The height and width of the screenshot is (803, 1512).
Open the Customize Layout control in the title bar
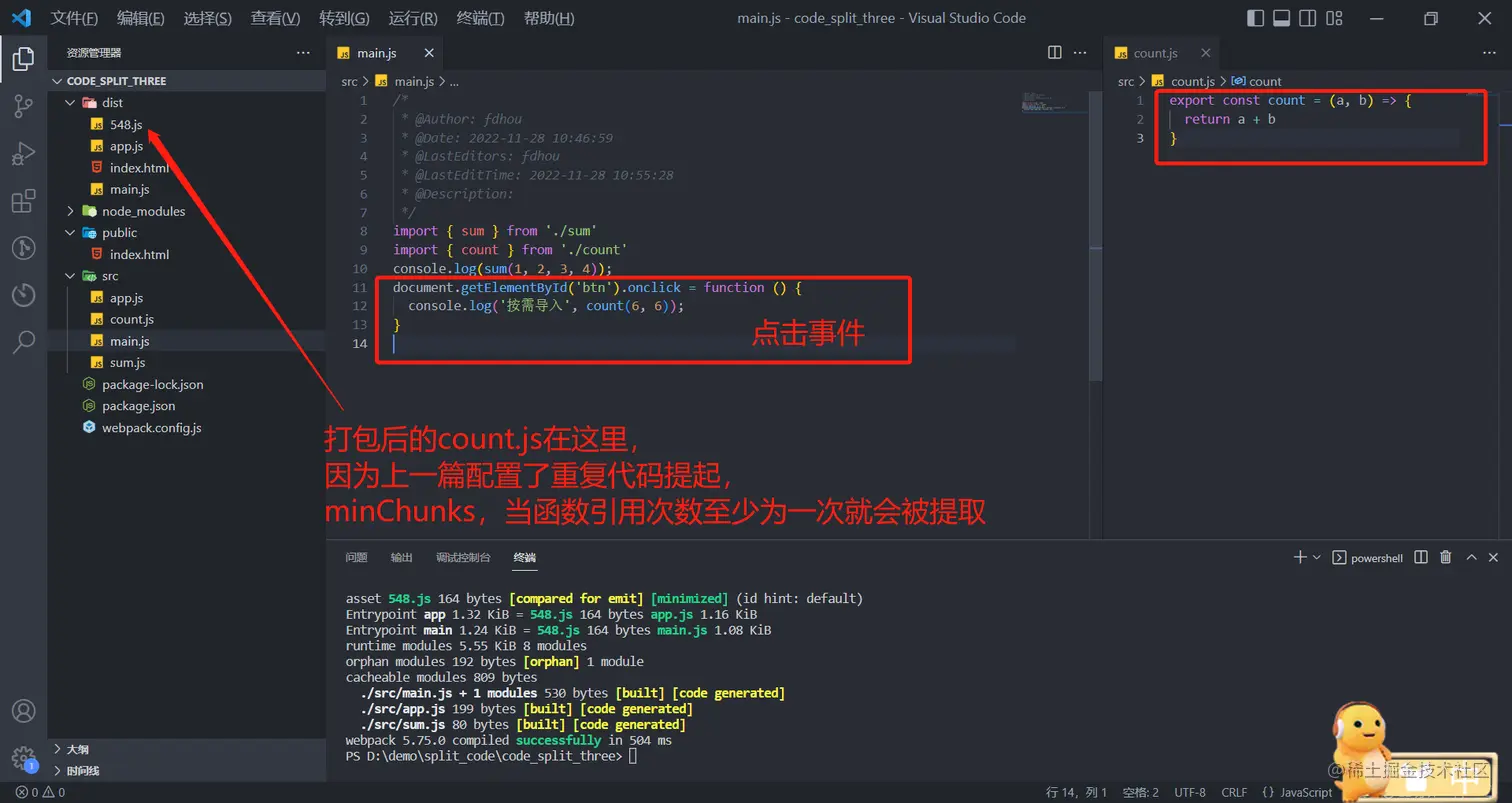click(1334, 18)
